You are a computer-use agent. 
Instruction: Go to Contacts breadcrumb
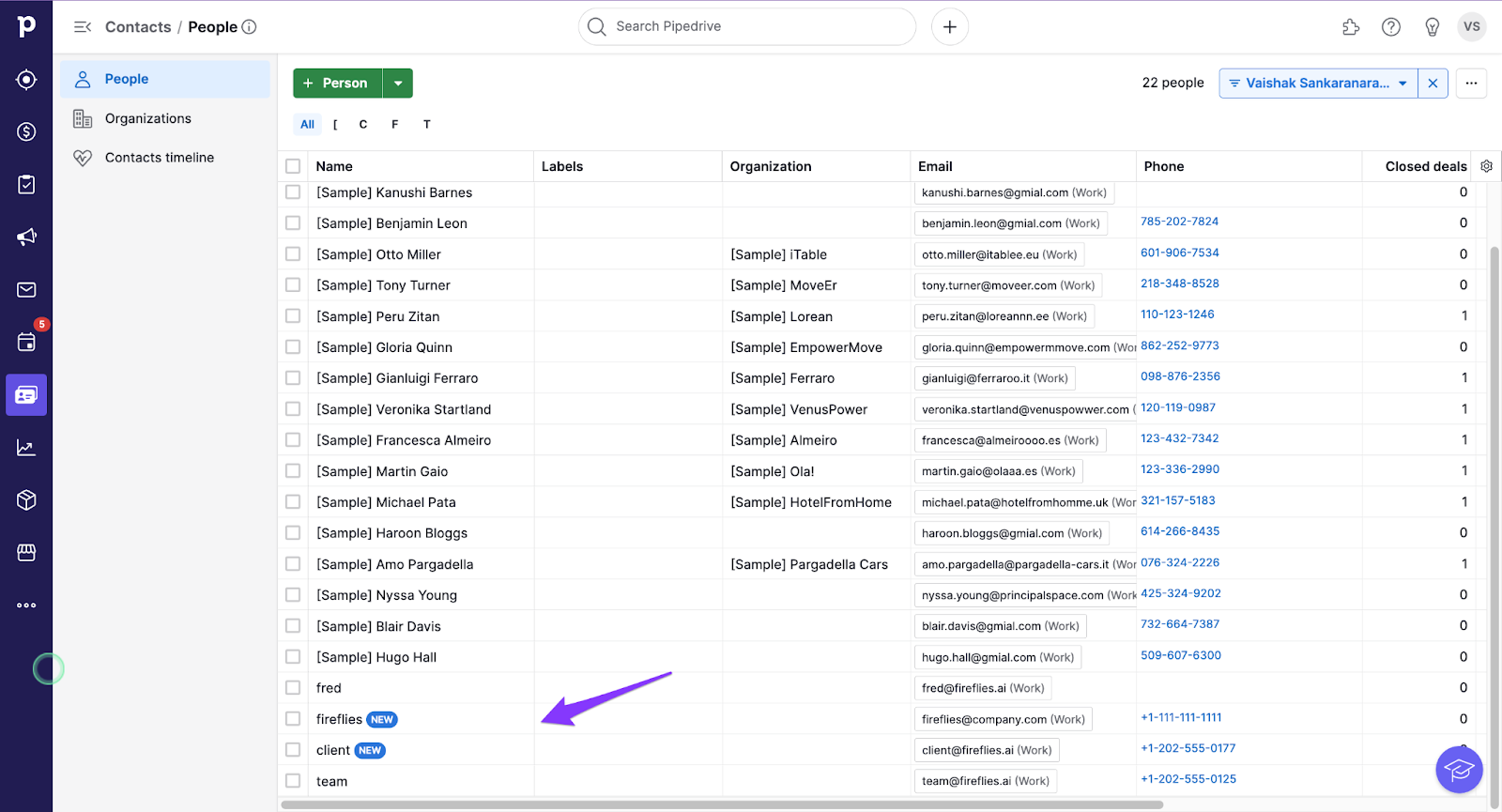(138, 27)
